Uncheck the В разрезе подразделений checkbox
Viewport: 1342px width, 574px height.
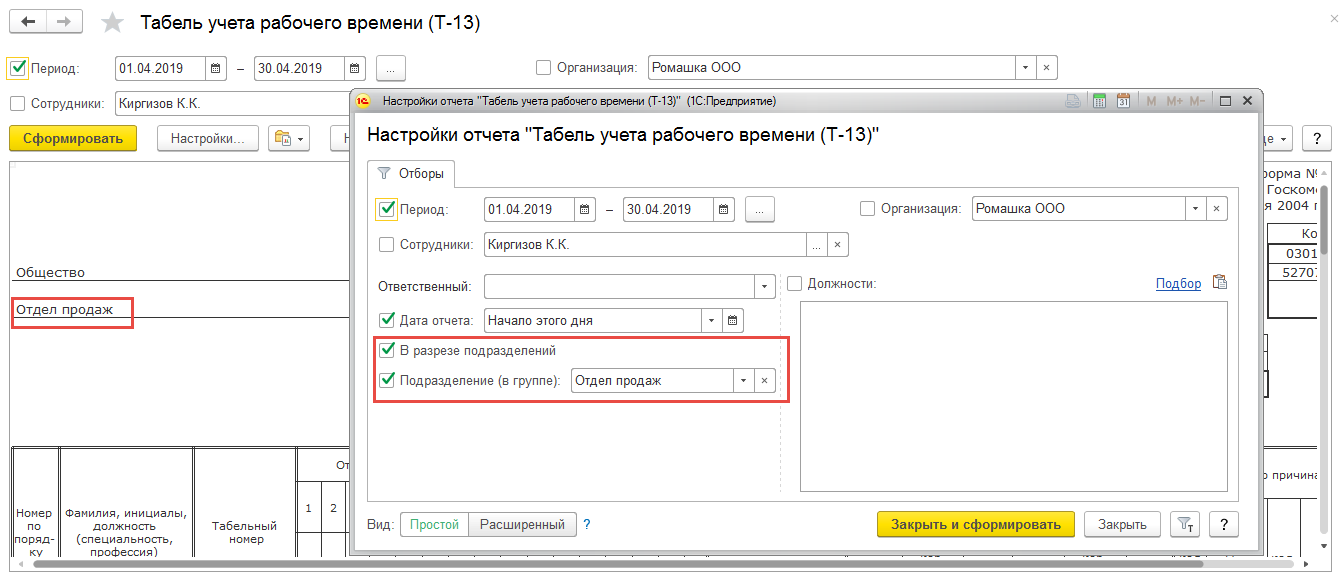pyautogui.click(x=388, y=351)
